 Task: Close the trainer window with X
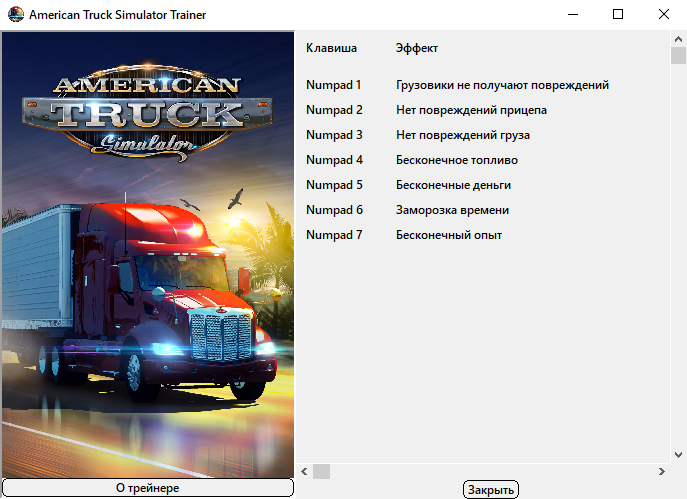(664, 14)
